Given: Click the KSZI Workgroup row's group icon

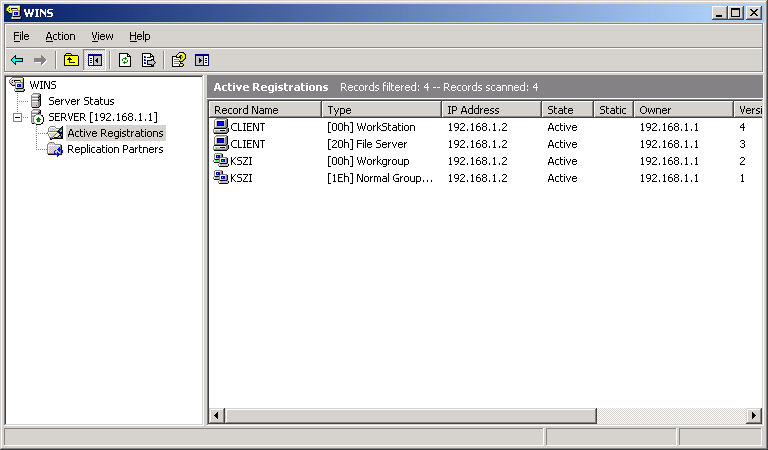Looking at the screenshot, I should coord(221,161).
